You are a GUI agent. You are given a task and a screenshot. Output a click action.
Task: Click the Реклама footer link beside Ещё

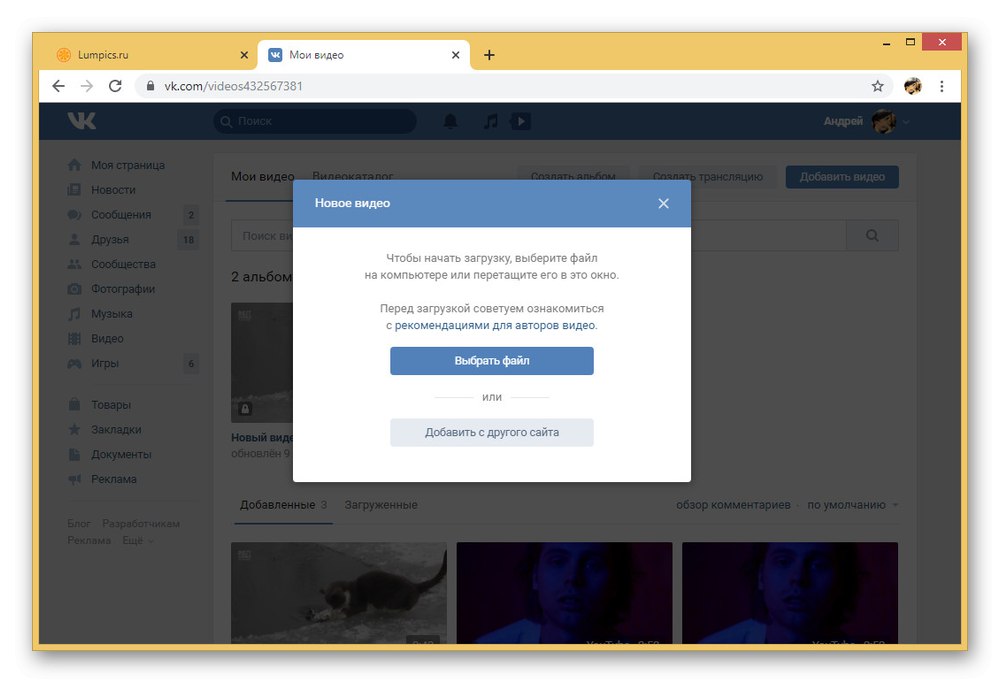89,540
